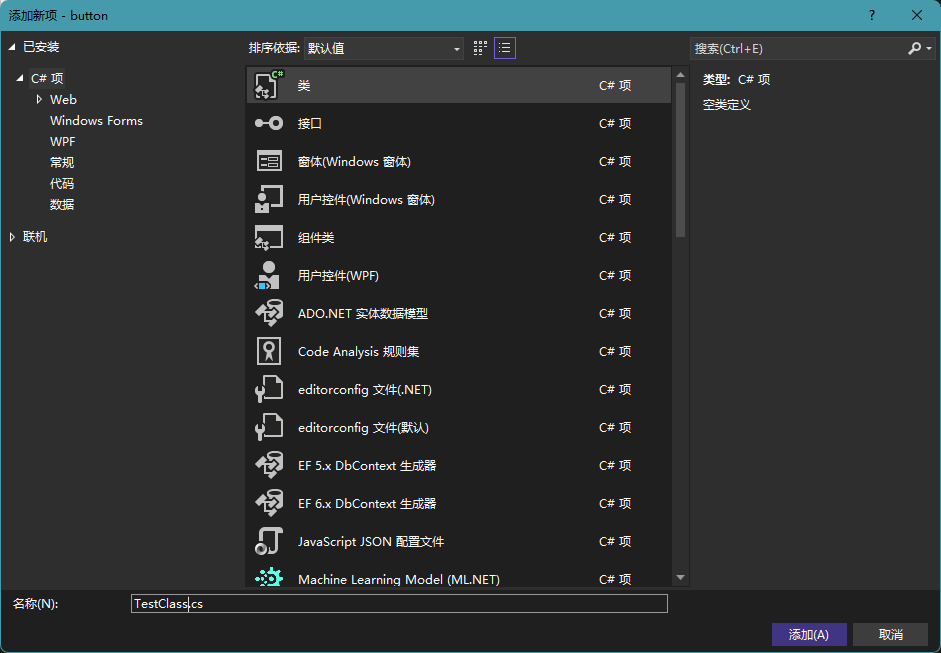Pick the 用户控件(Windows 窗体) icon
Screen dimensions: 941x653
[x=268, y=199]
